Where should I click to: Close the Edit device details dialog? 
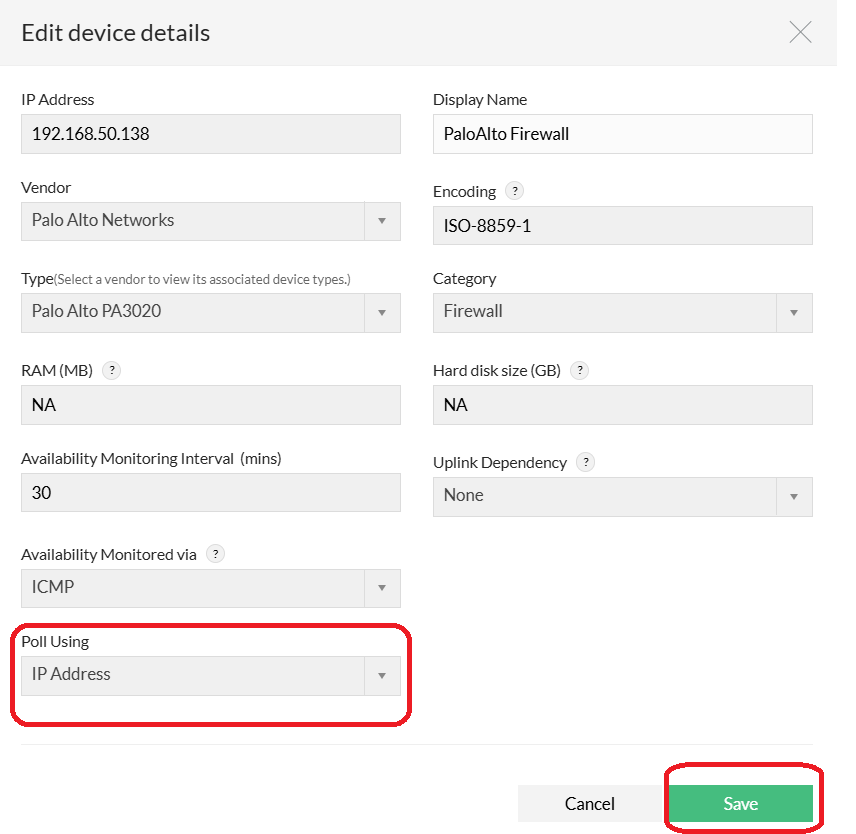coord(800,32)
